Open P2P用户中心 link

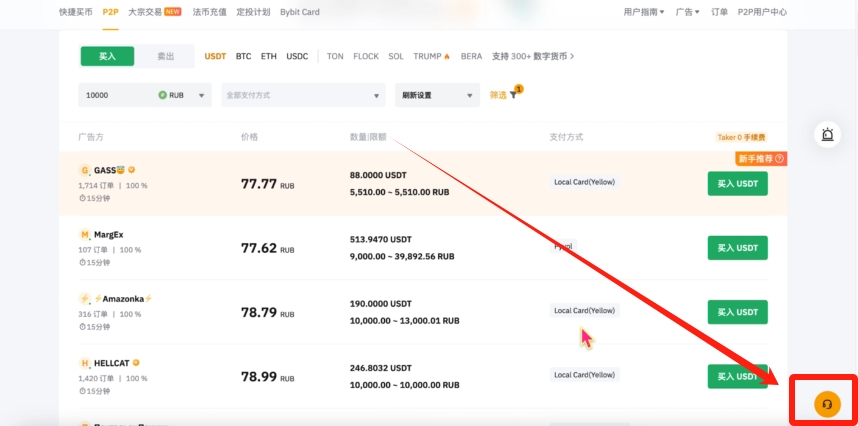point(762,11)
